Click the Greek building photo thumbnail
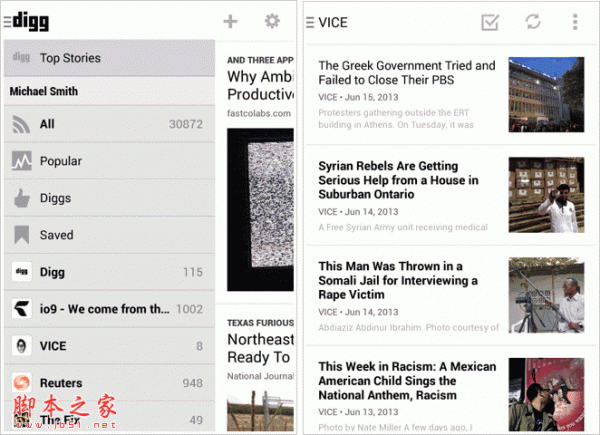The height and width of the screenshot is (435, 600). click(x=546, y=94)
